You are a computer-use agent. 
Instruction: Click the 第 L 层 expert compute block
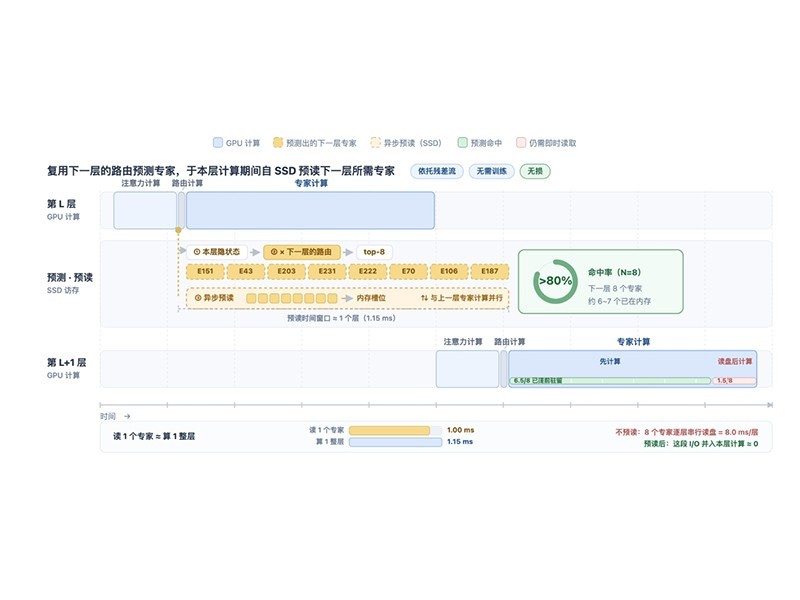point(310,210)
